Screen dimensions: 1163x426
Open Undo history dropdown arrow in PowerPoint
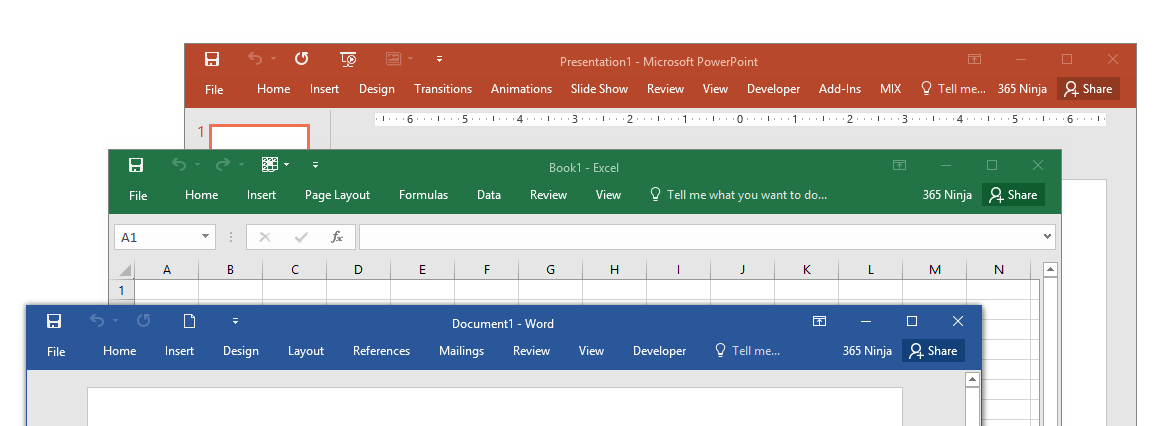[273, 59]
